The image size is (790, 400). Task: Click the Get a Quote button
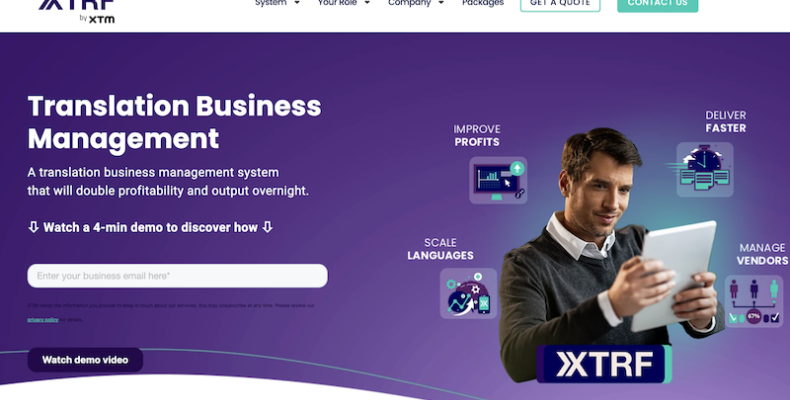click(560, 4)
